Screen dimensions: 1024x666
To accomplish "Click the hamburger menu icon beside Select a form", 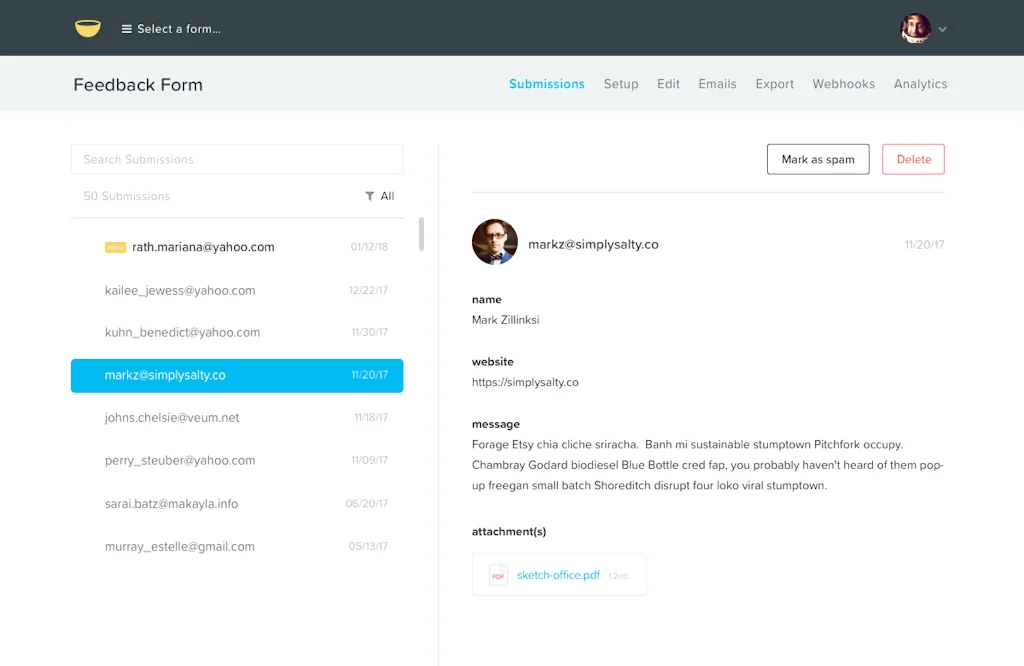I will pyautogui.click(x=127, y=29).
